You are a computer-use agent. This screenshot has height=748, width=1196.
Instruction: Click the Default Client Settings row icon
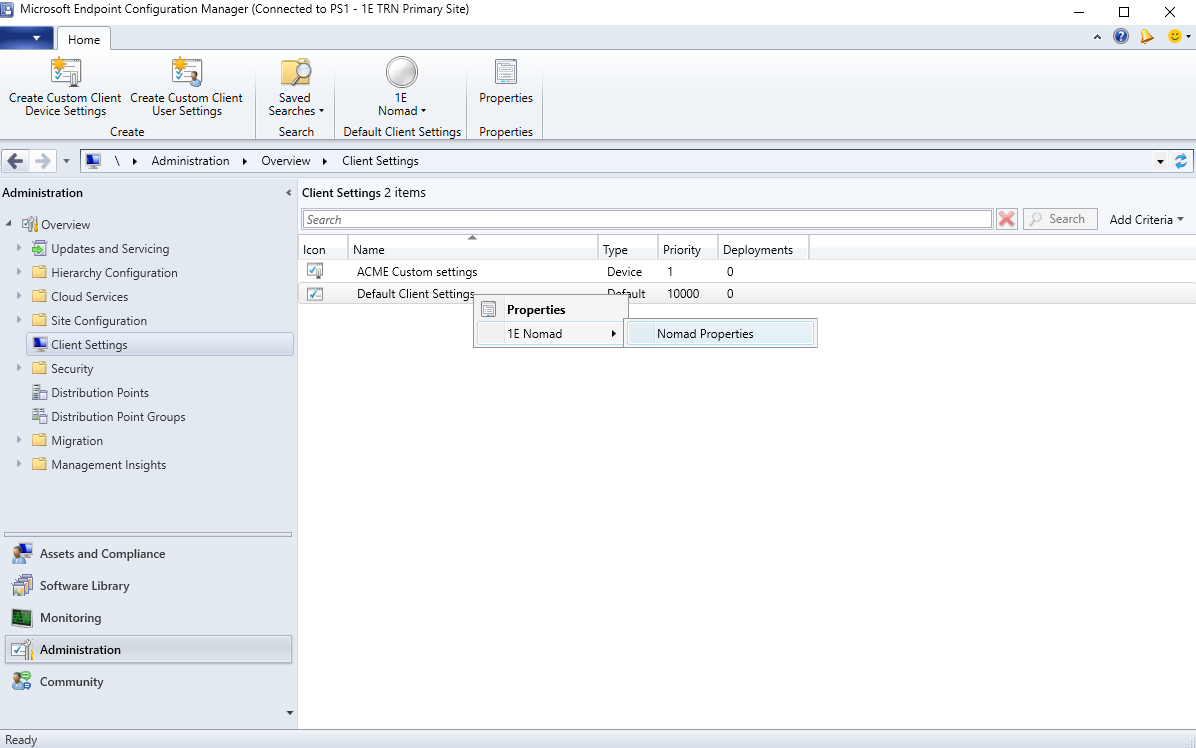coord(315,294)
